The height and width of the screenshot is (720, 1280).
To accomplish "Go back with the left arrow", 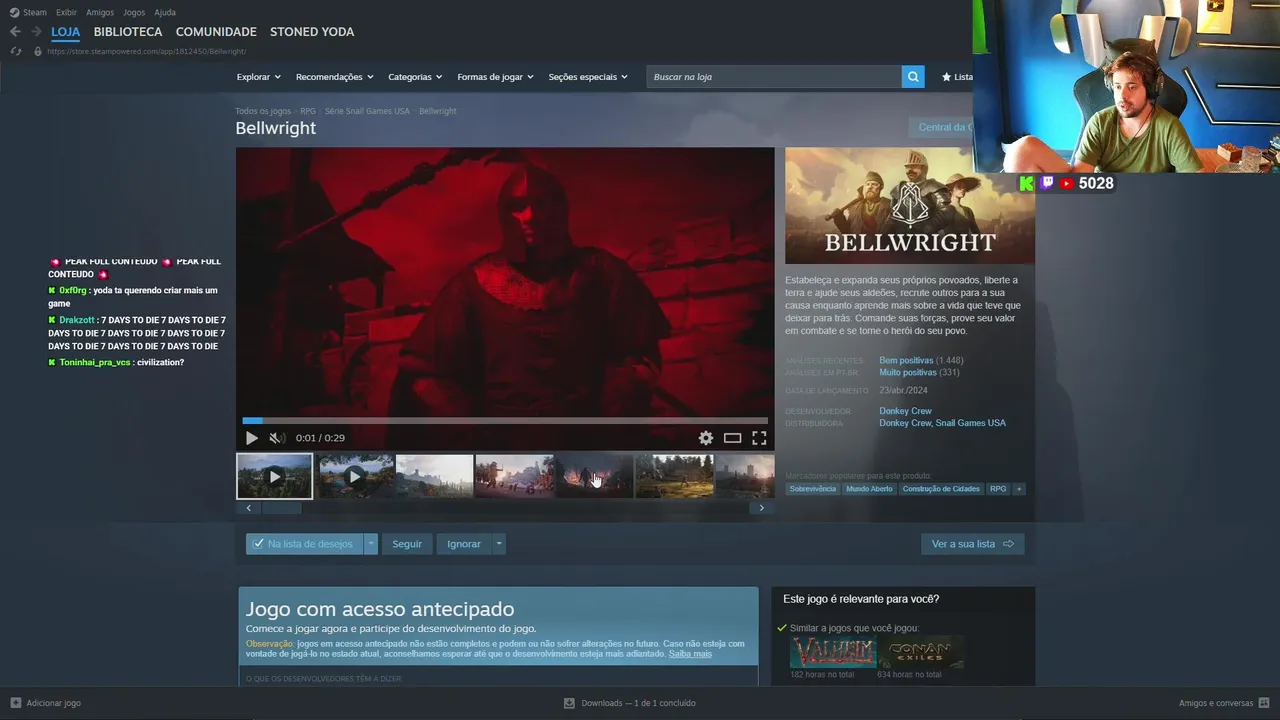I will click(15, 32).
